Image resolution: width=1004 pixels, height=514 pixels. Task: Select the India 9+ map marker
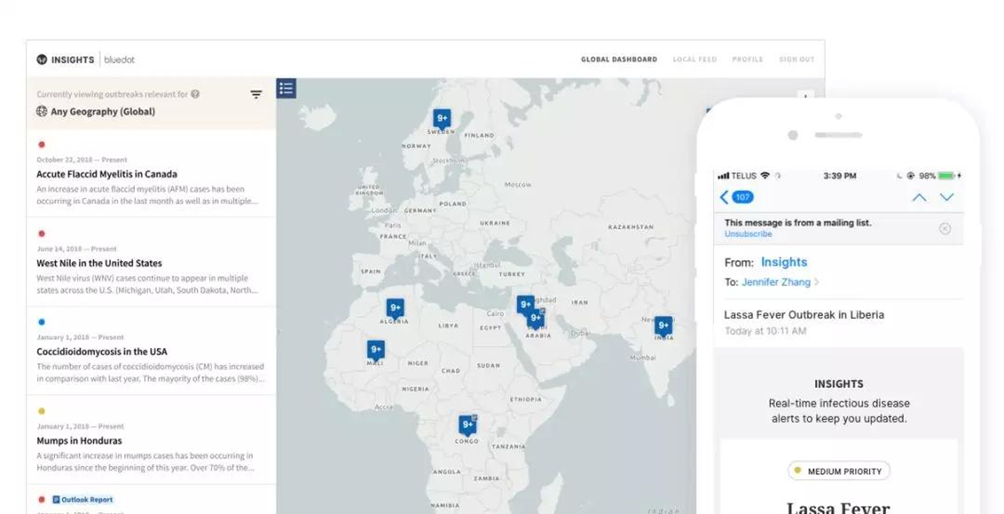[663, 326]
